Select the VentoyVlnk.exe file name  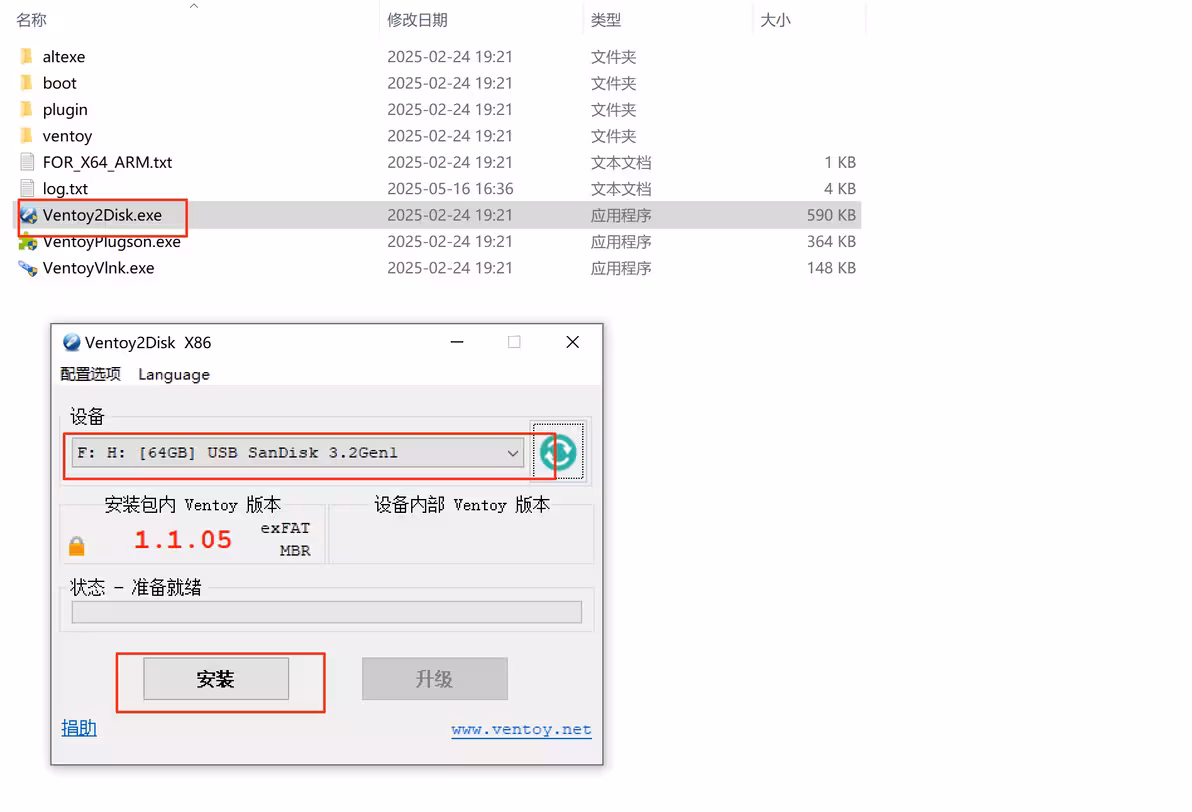[98, 268]
